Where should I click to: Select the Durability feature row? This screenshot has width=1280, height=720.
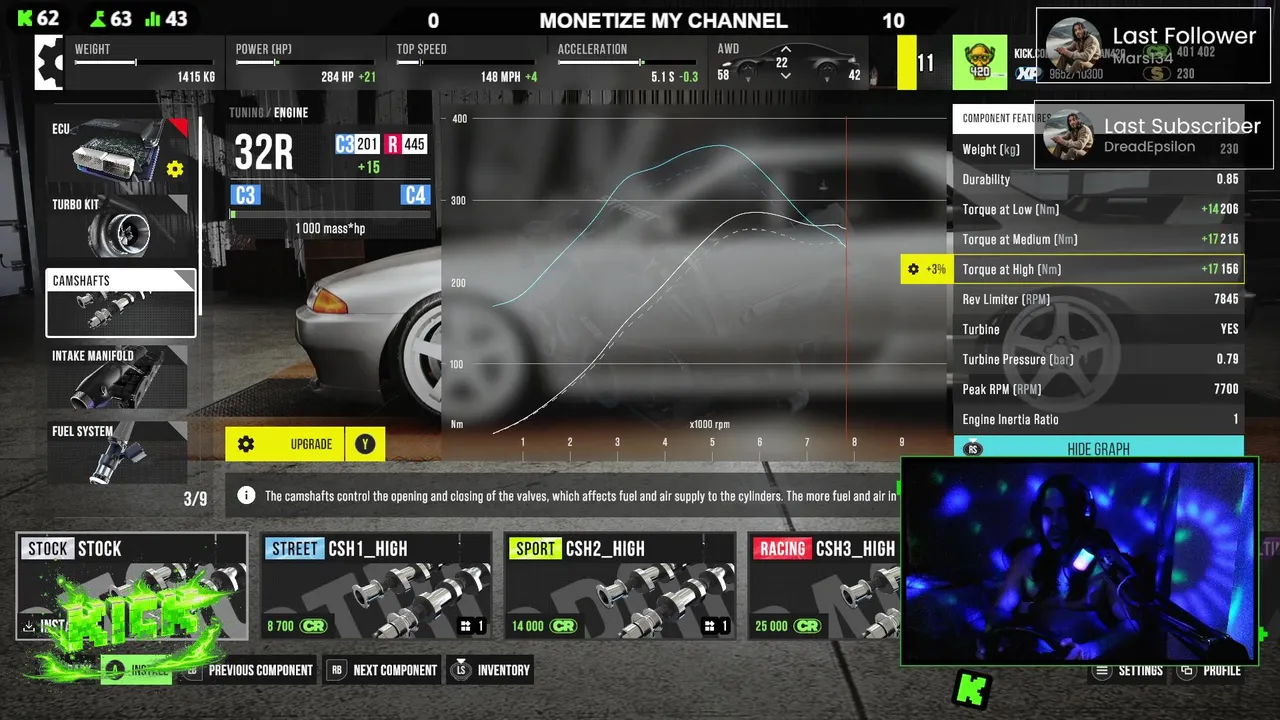coord(1099,179)
